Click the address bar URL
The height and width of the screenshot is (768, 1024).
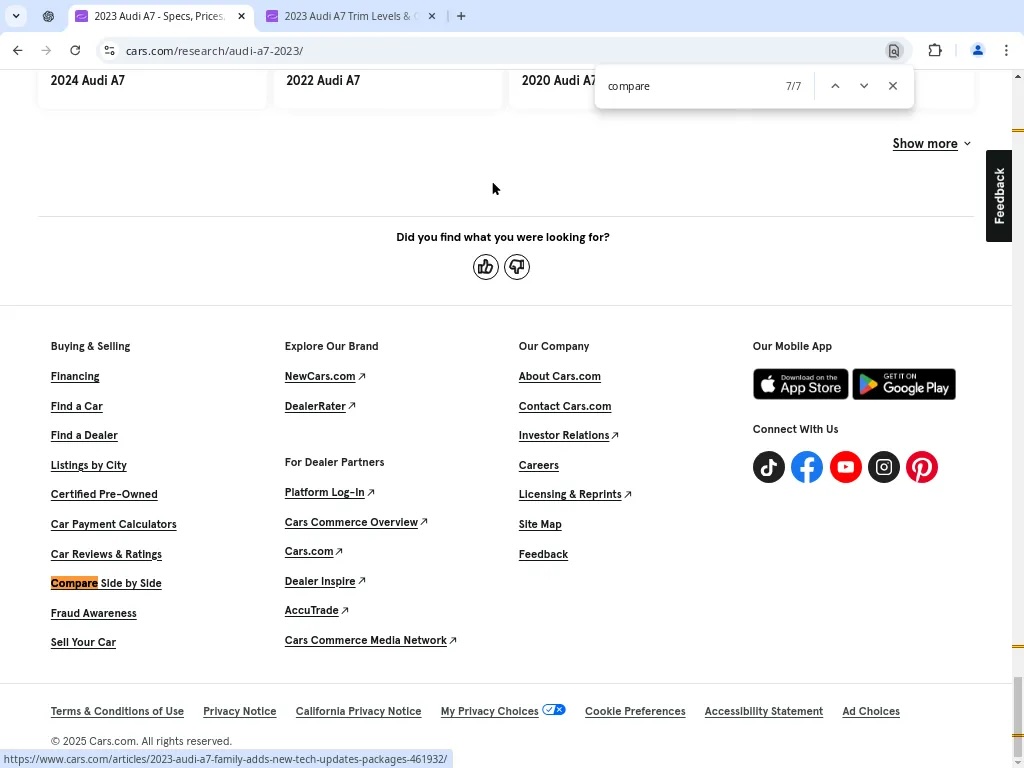point(214,51)
